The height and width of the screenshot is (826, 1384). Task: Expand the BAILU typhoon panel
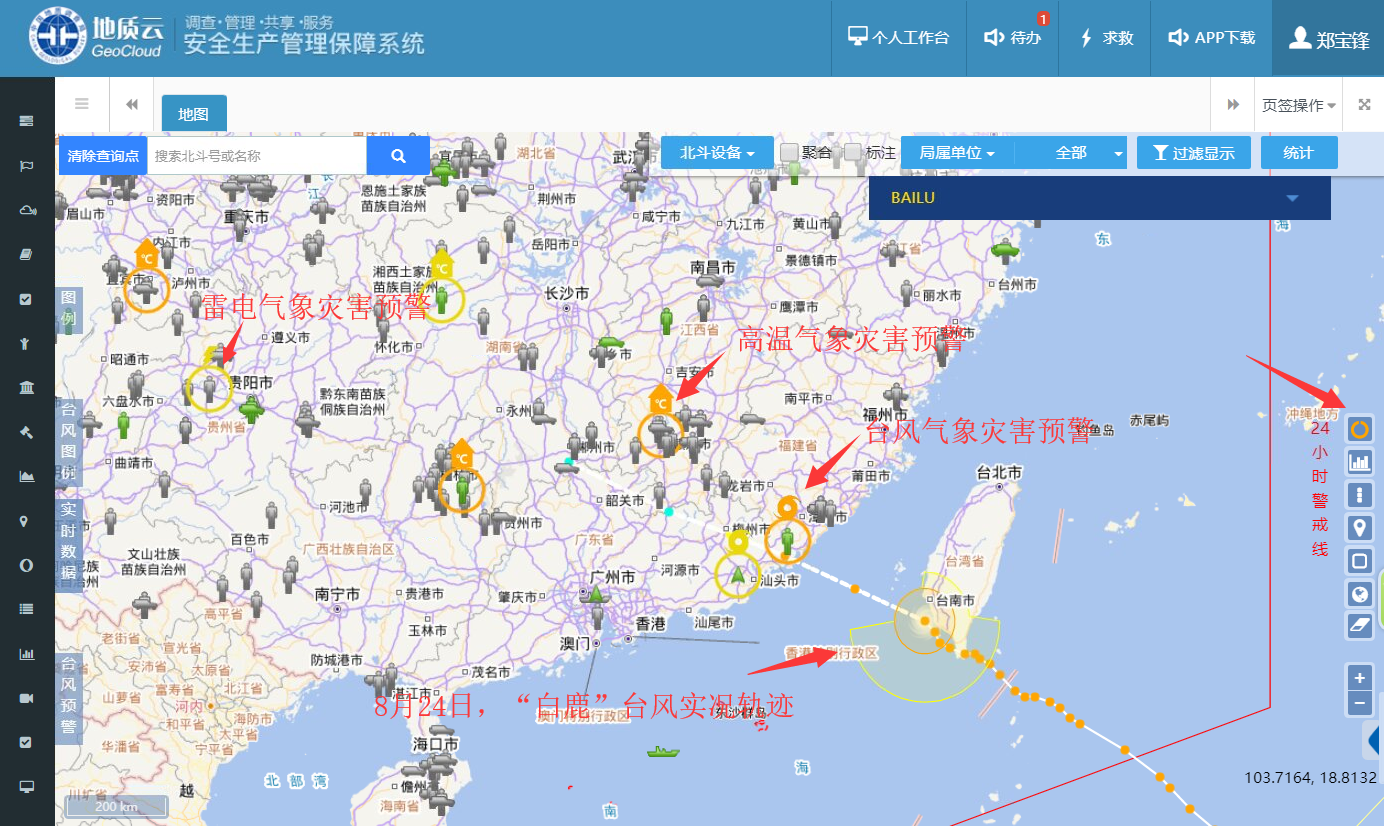click(1292, 198)
